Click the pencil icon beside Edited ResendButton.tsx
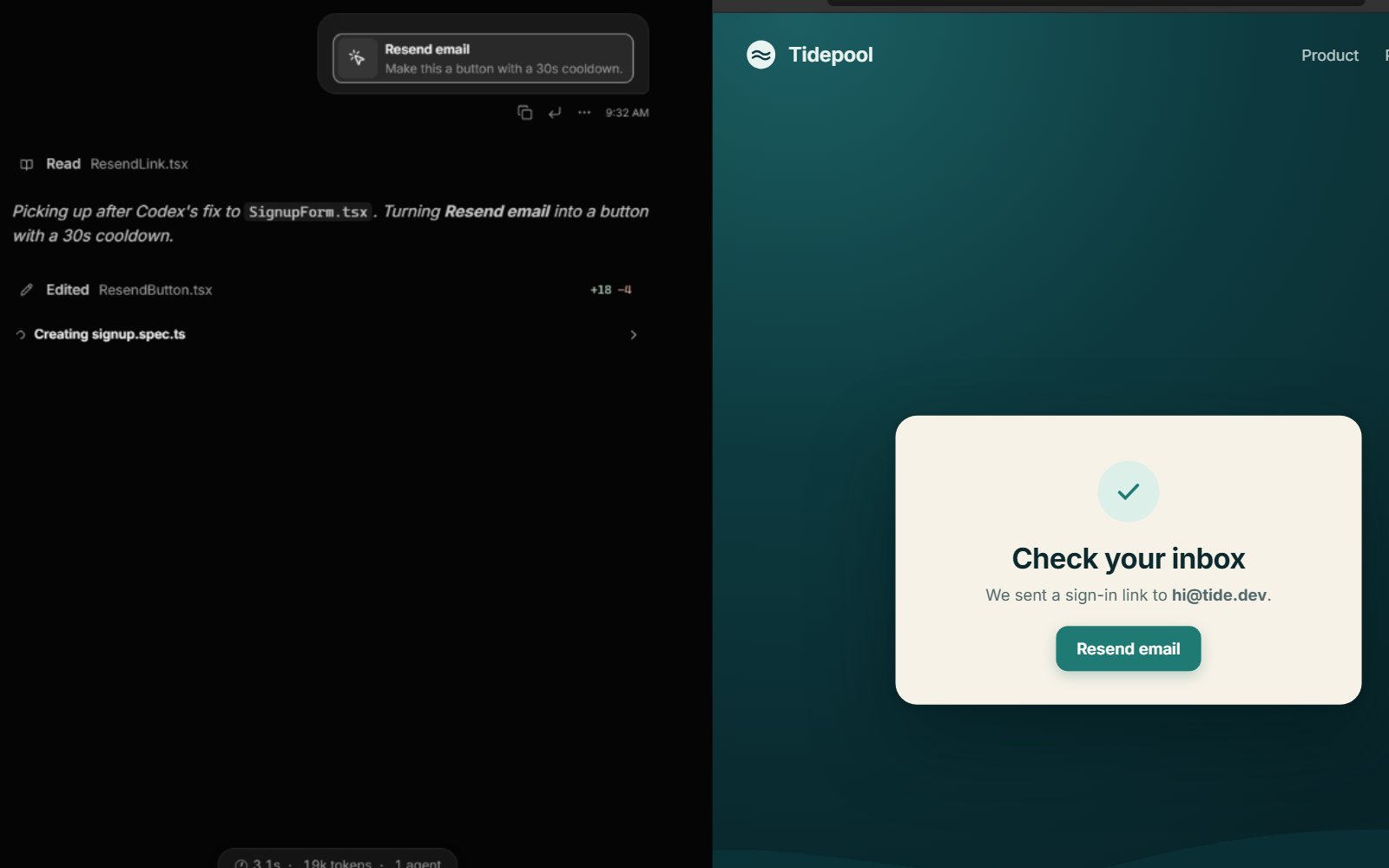 [x=27, y=290]
